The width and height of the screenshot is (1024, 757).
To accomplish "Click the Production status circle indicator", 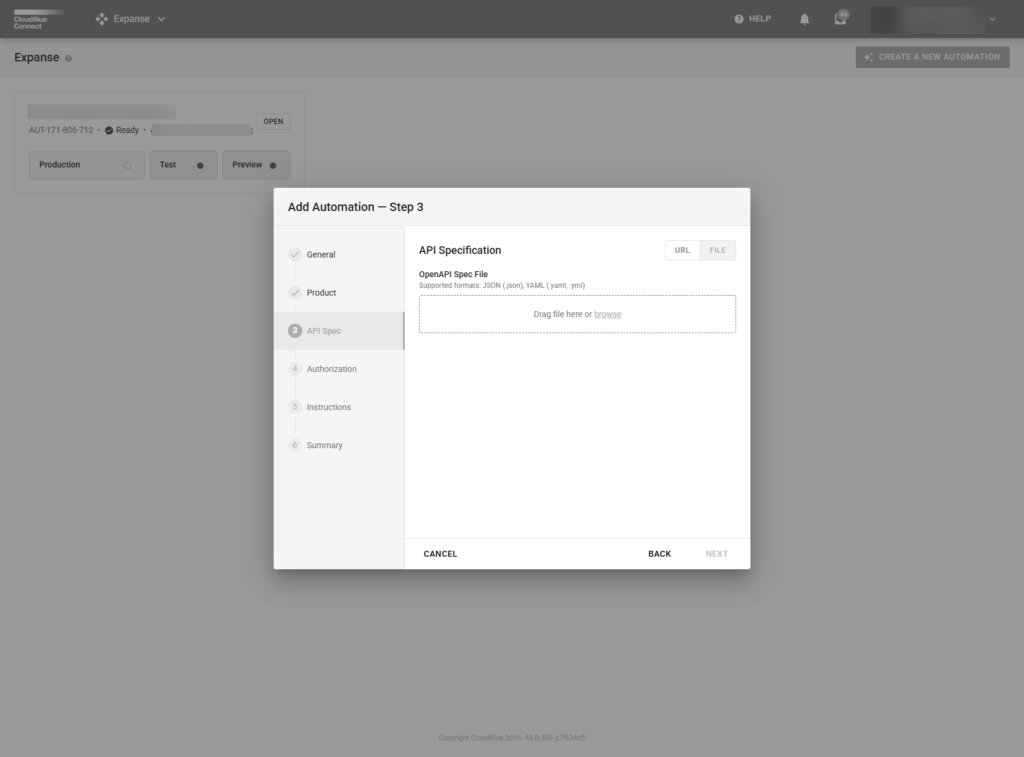I will coord(127,165).
